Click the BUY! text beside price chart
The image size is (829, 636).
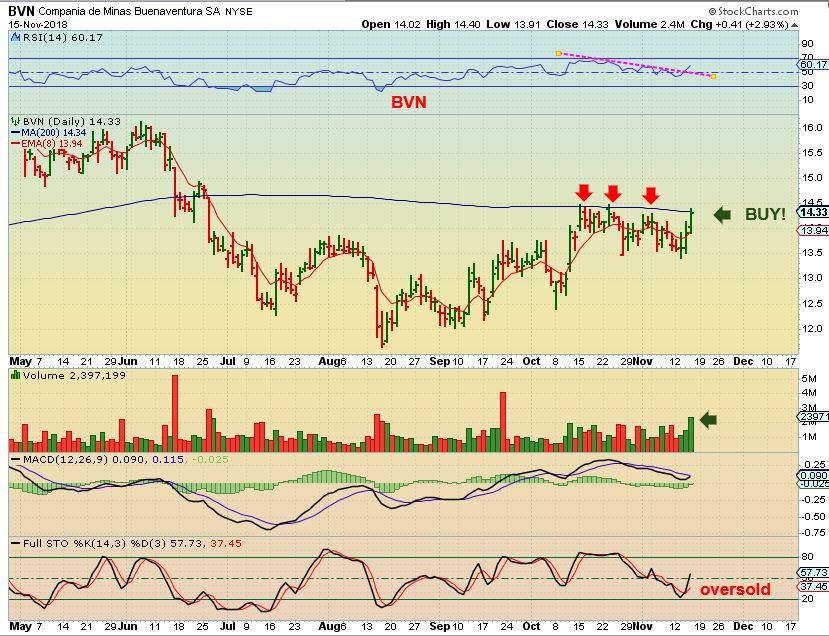(x=765, y=214)
